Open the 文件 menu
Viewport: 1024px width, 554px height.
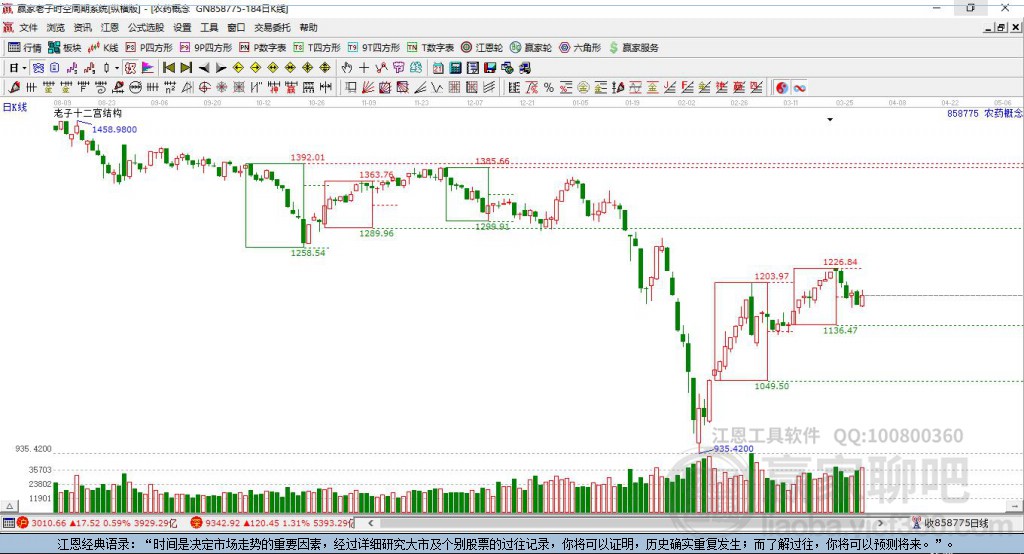(28, 27)
